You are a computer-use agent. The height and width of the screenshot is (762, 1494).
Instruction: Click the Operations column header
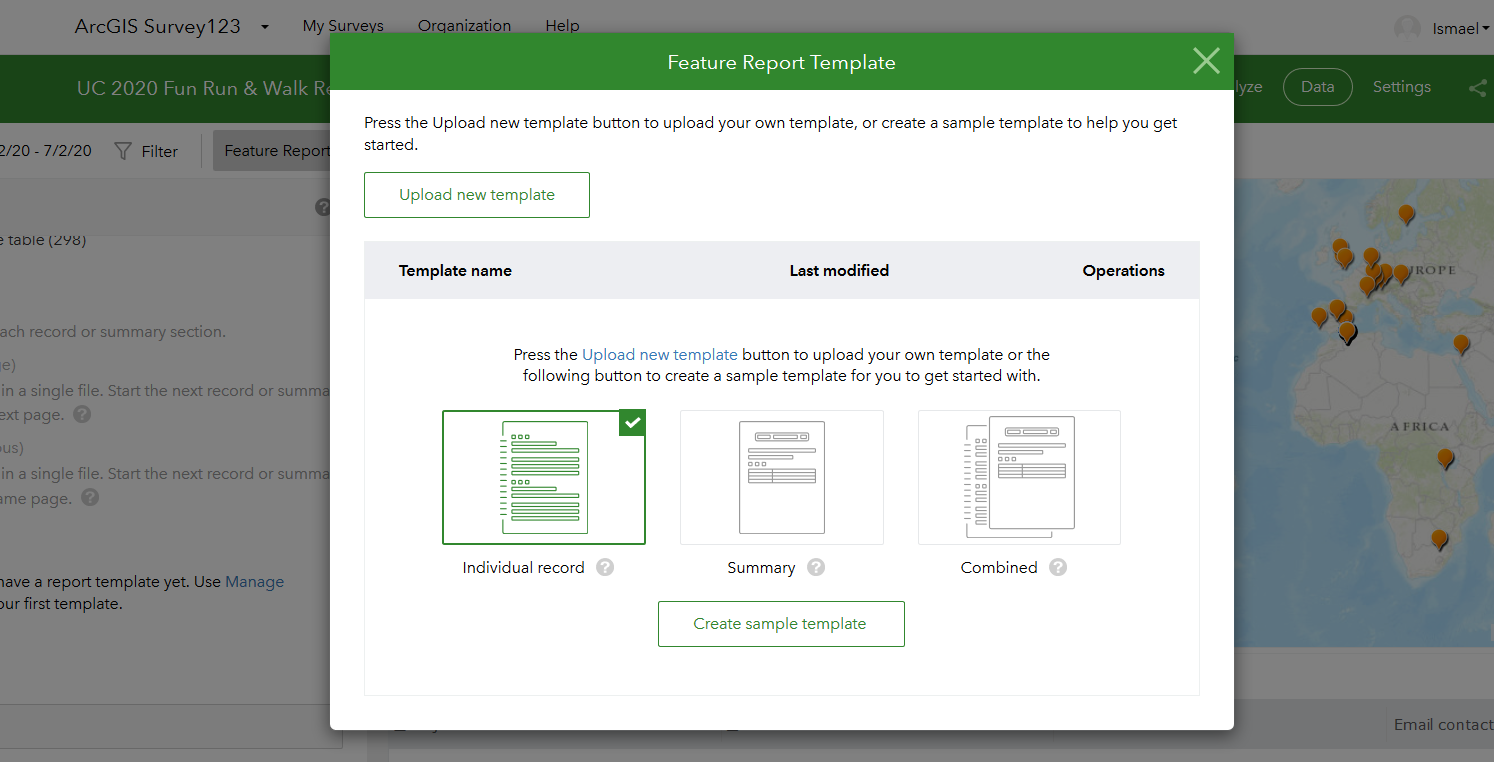1124,270
